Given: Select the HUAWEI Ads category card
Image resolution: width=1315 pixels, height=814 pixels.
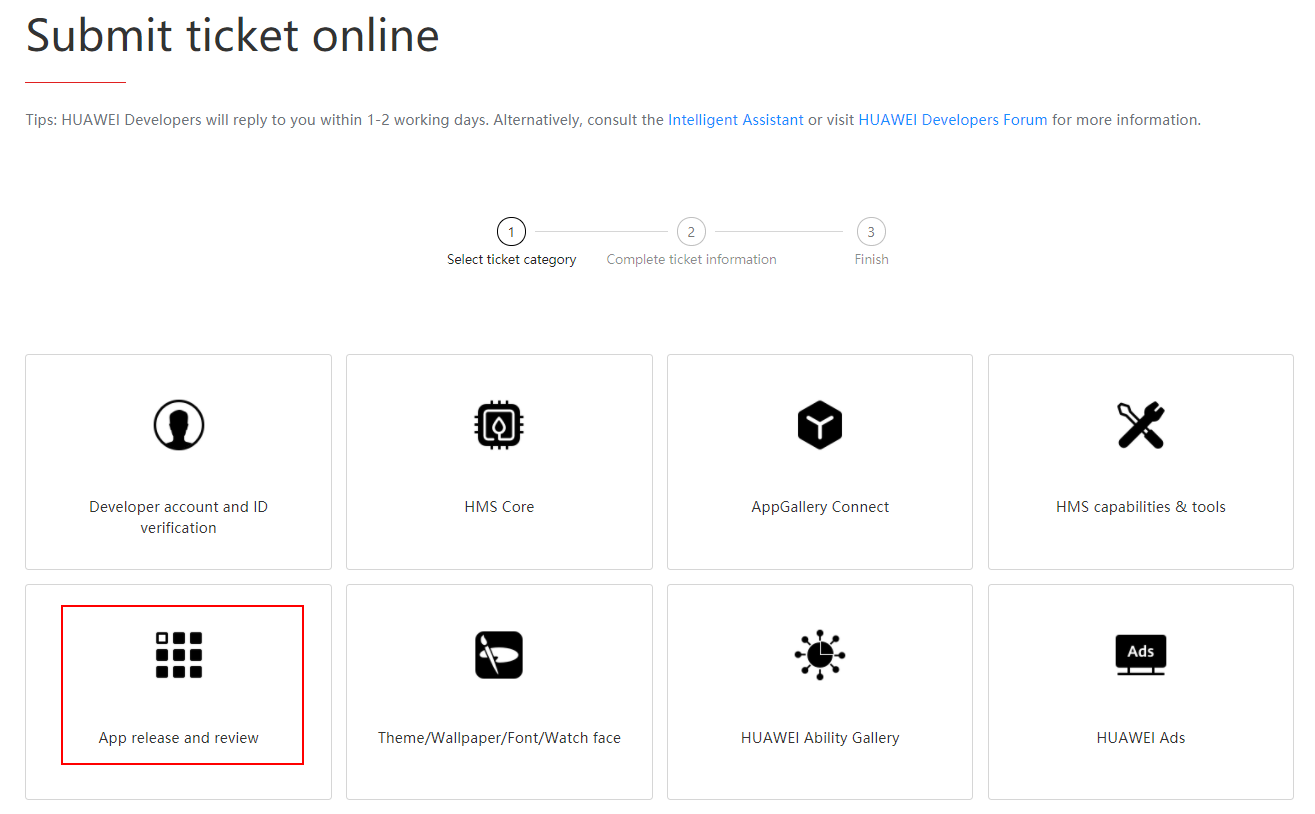Looking at the screenshot, I should tap(1140, 692).
